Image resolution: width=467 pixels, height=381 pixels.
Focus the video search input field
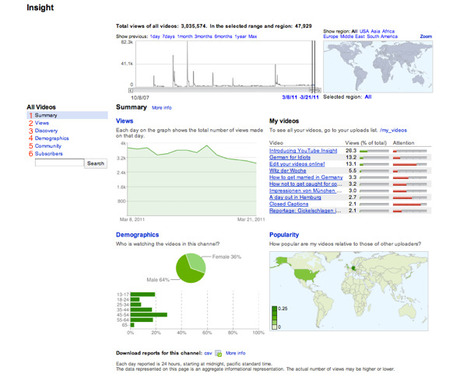pos(59,163)
